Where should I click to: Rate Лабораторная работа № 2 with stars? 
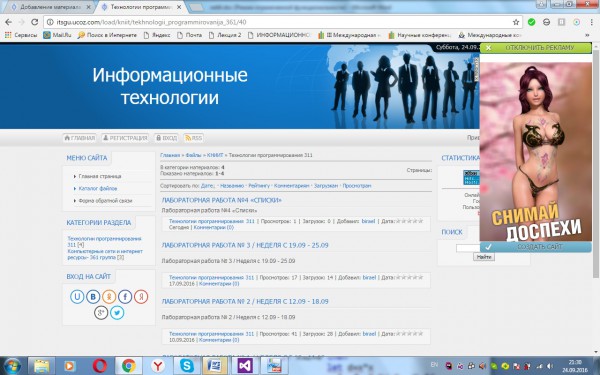click(409, 334)
